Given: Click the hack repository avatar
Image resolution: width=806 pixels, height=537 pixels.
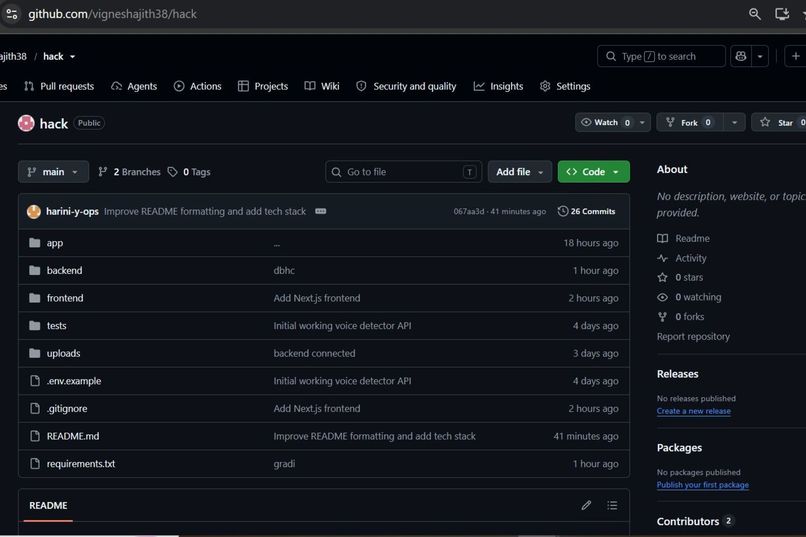Looking at the screenshot, I should [x=26, y=123].
